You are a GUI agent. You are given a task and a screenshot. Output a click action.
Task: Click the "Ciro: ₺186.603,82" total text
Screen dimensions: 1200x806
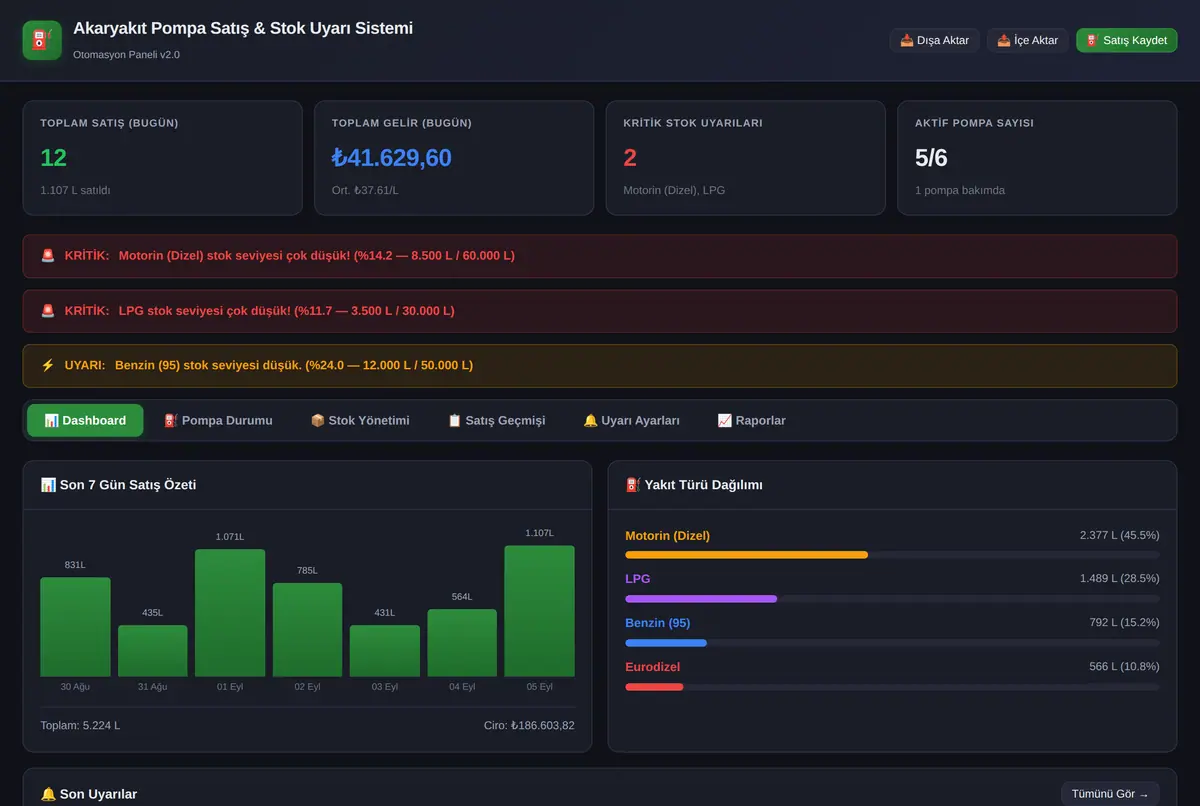(x=529, y=725)
